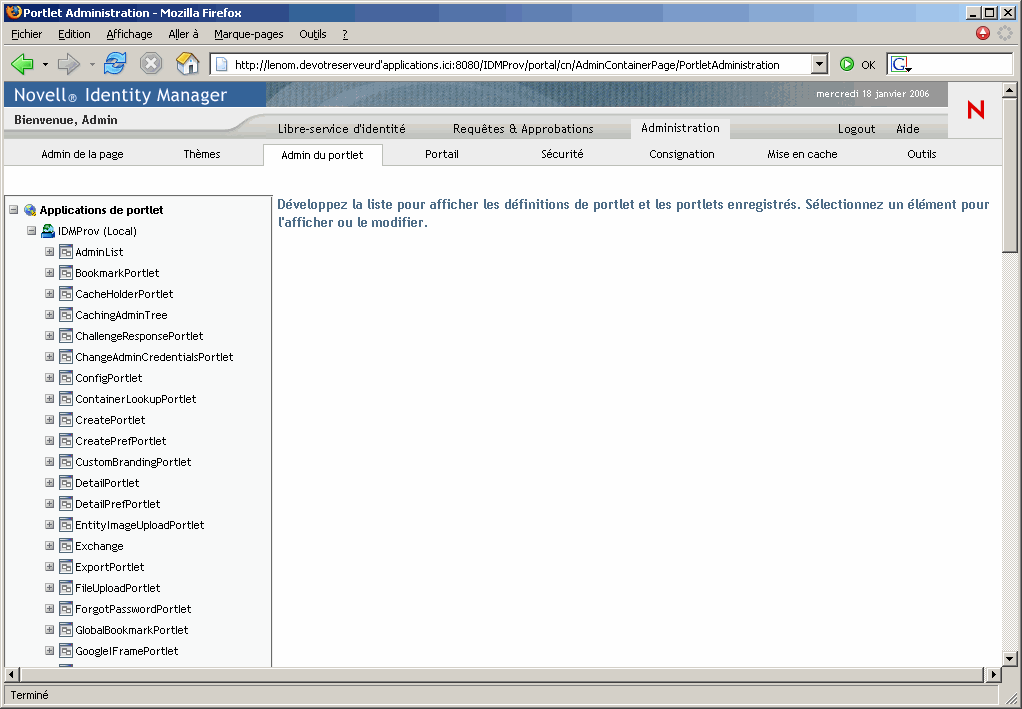Open the Back button history dropdown
Viewport: 1022px width, 709px height.
[45, 64]
